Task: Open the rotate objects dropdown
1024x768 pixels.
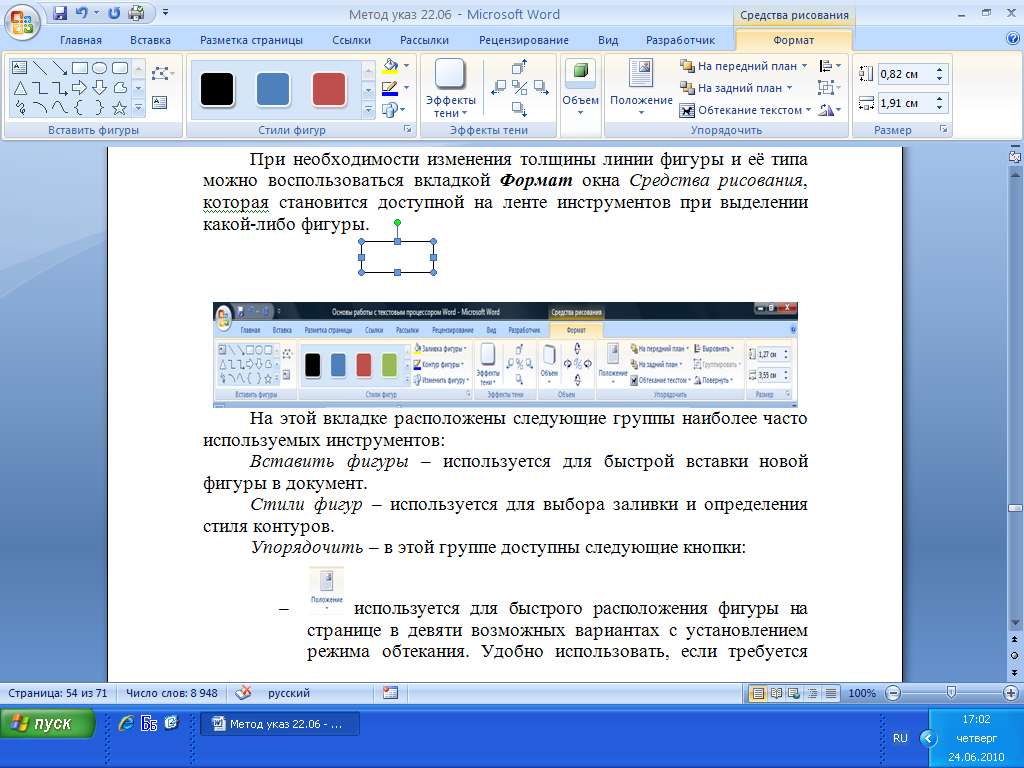Action: 829,110
